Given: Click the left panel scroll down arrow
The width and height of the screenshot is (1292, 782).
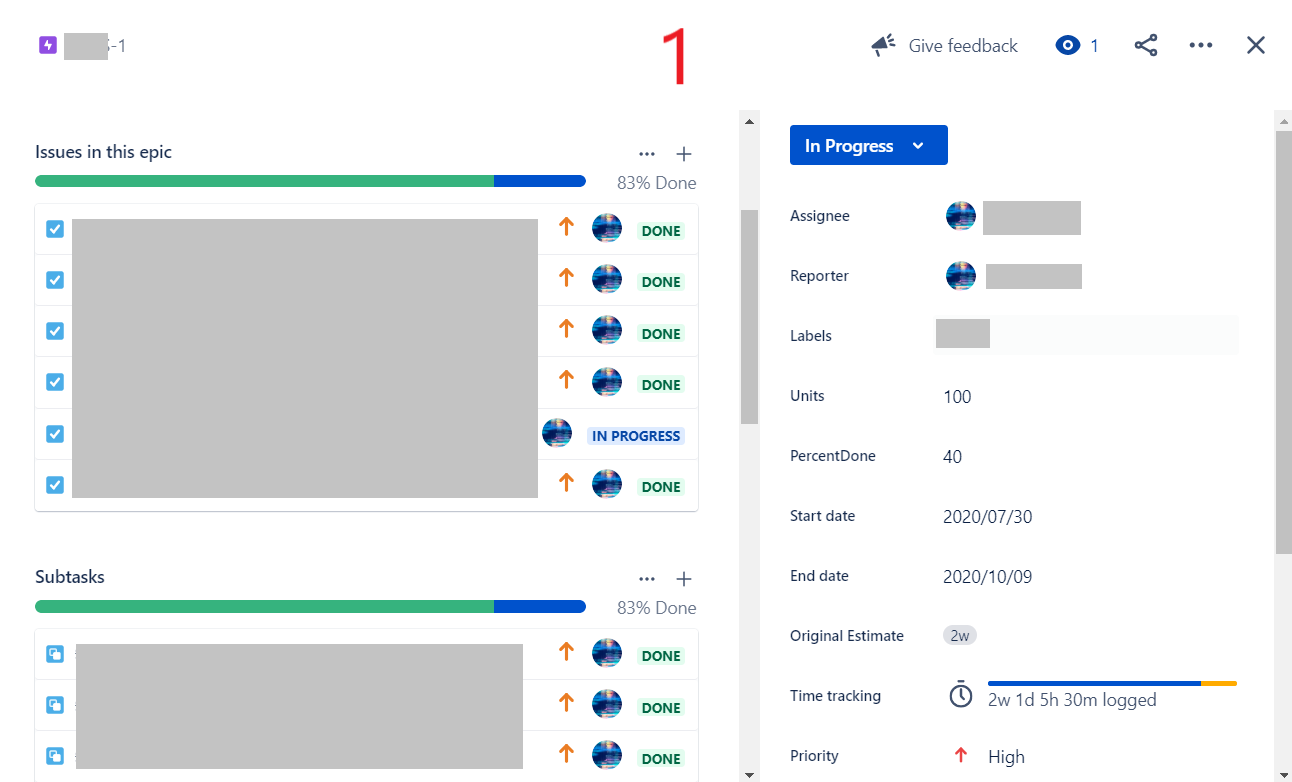Looking at the screenshot, I should (x=749, y=774).
